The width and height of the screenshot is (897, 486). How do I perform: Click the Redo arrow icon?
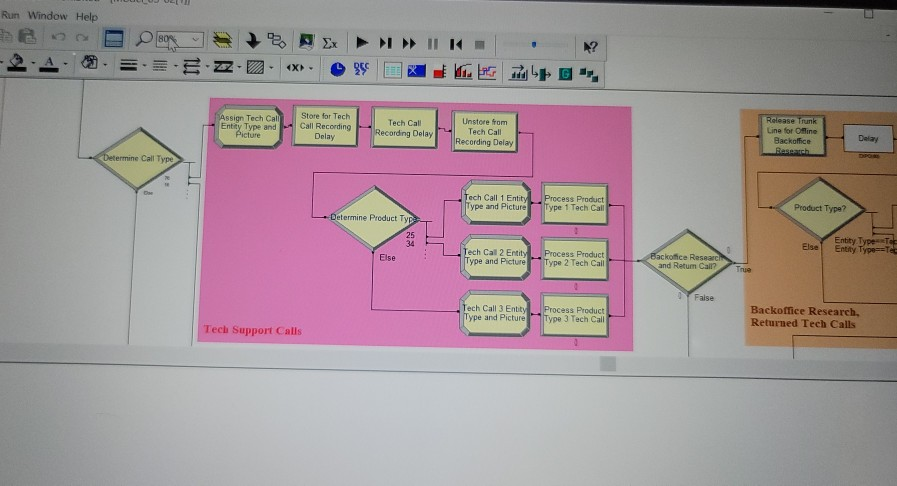click(x=82, y=38)
